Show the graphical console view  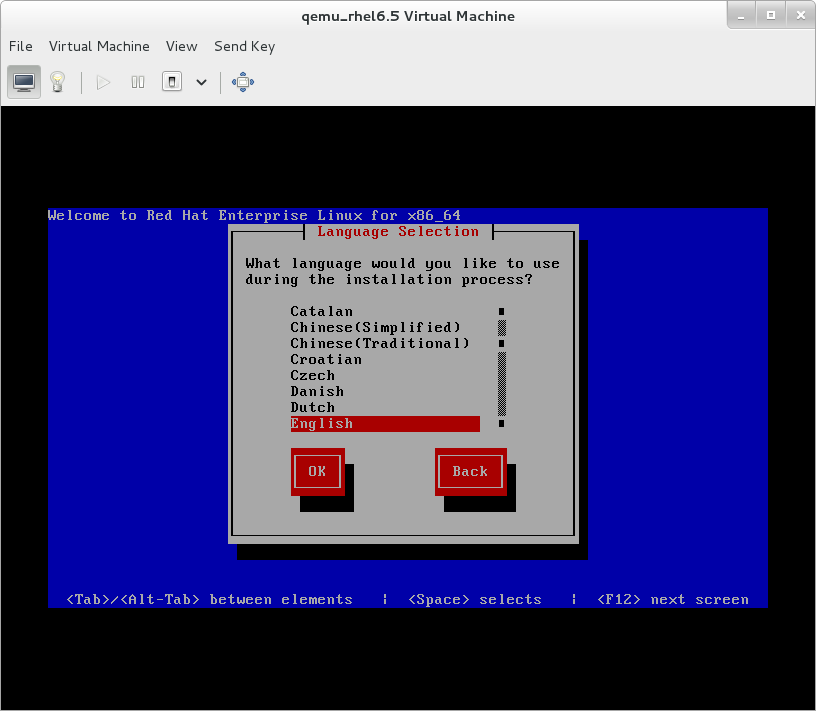24,82
